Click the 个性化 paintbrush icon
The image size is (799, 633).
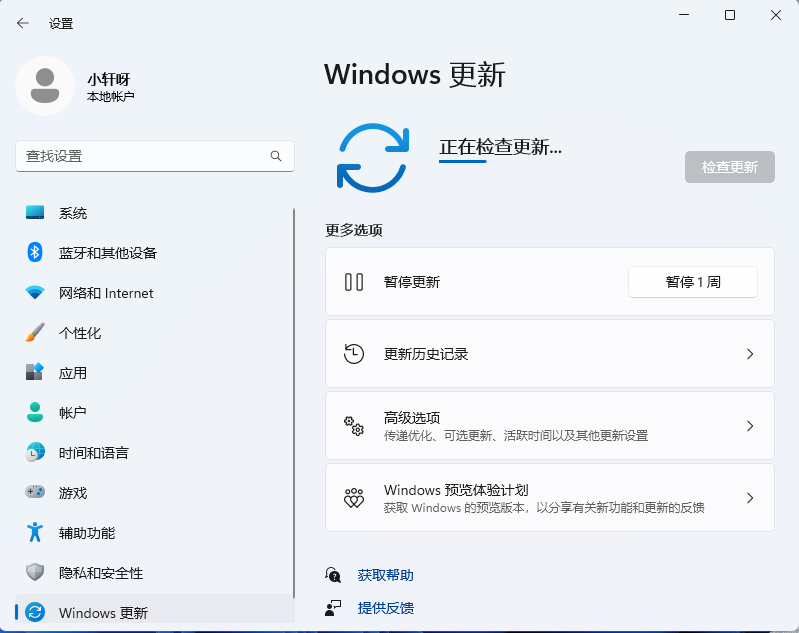click(35, 332)
